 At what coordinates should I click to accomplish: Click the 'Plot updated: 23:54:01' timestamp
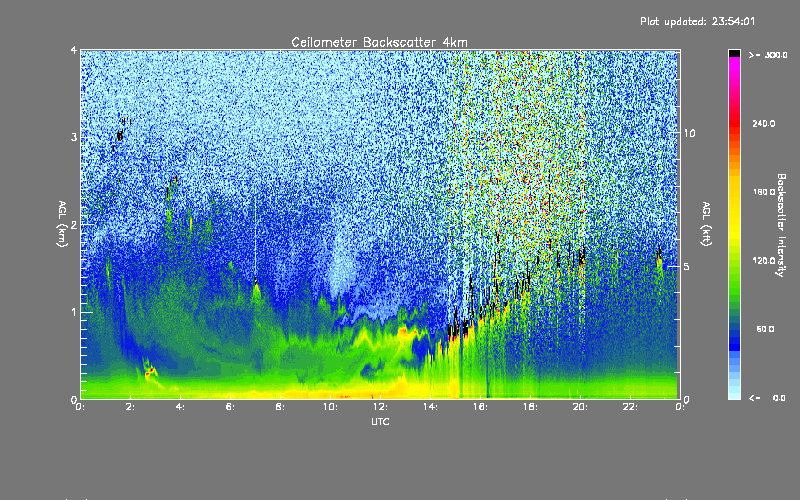[x=697, y=21]
